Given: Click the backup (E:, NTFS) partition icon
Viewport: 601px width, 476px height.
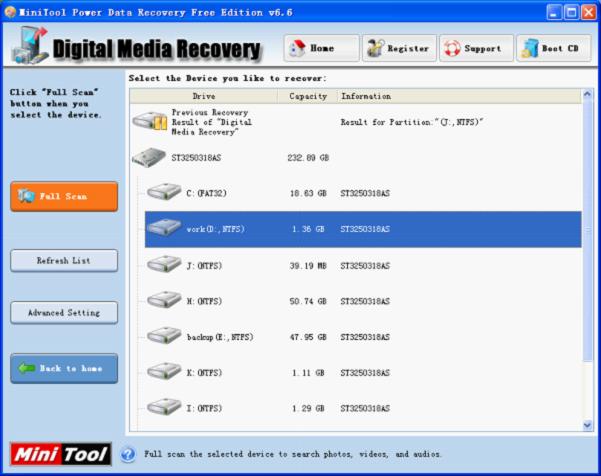Looking at the screenshot, I should 164,336.
